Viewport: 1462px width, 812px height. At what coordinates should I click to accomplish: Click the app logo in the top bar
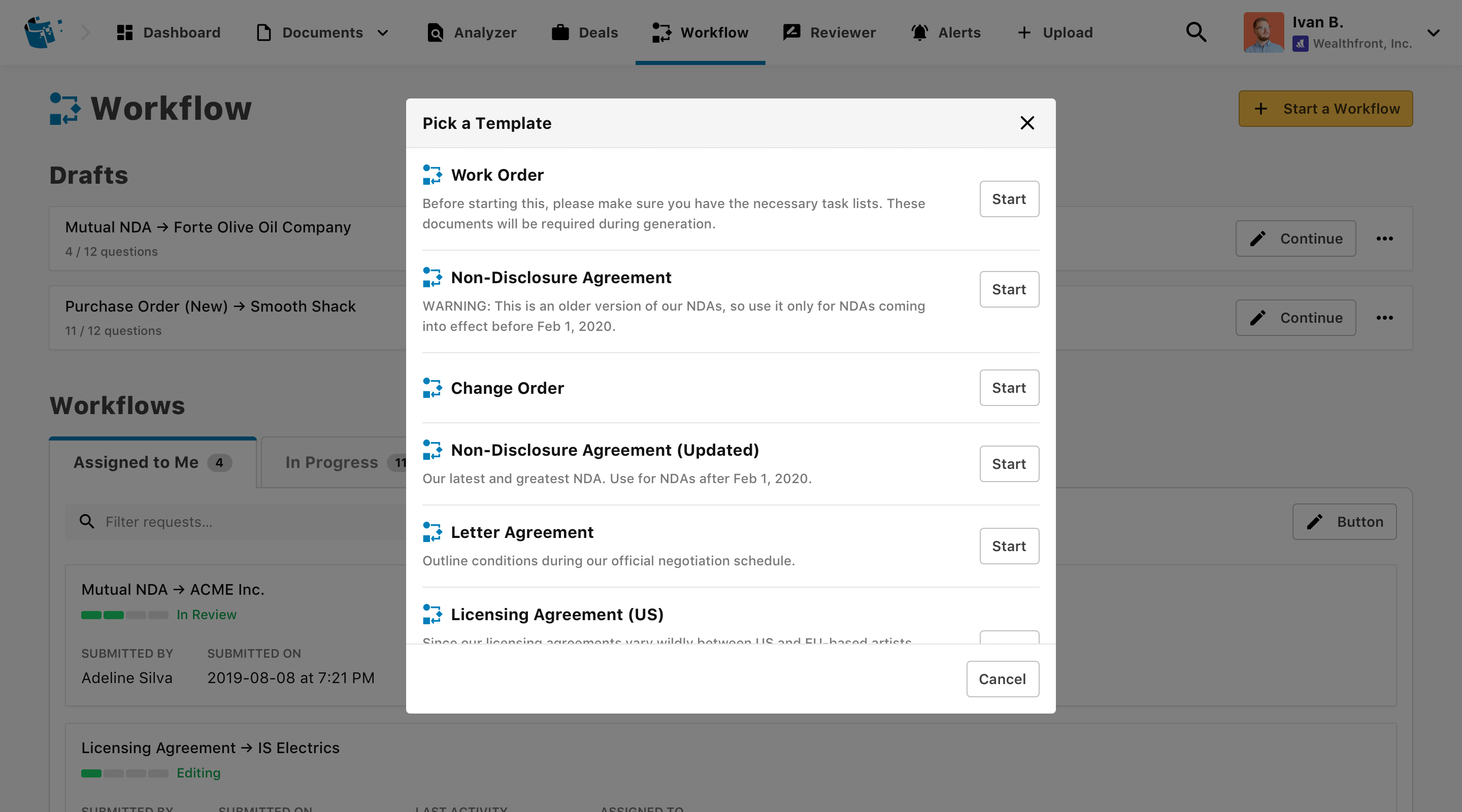pos(43,32)
